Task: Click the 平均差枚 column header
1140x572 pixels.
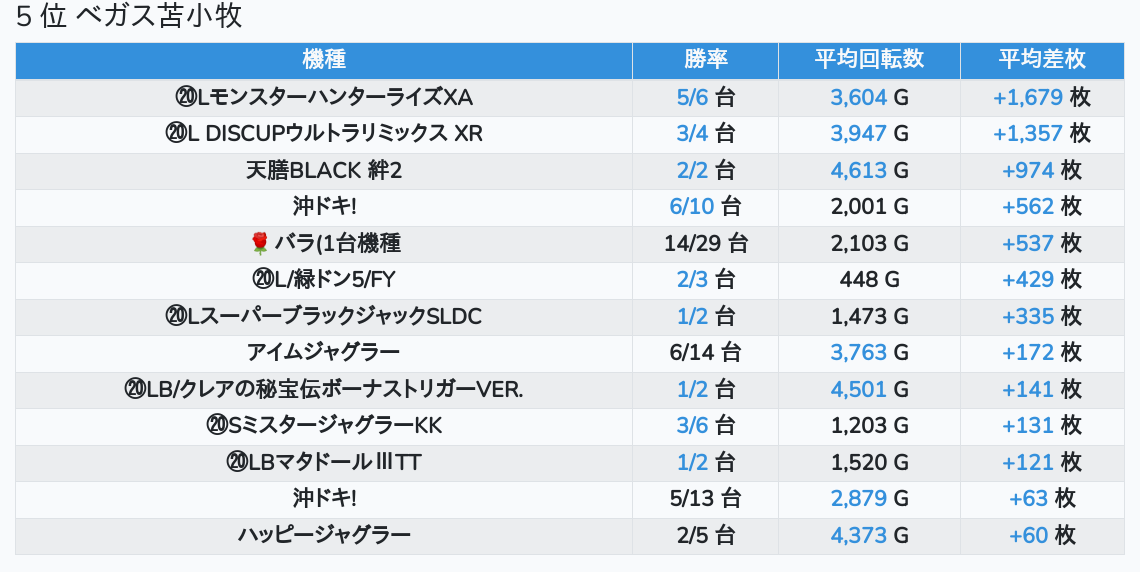Action: click(x=1041, y=60)
